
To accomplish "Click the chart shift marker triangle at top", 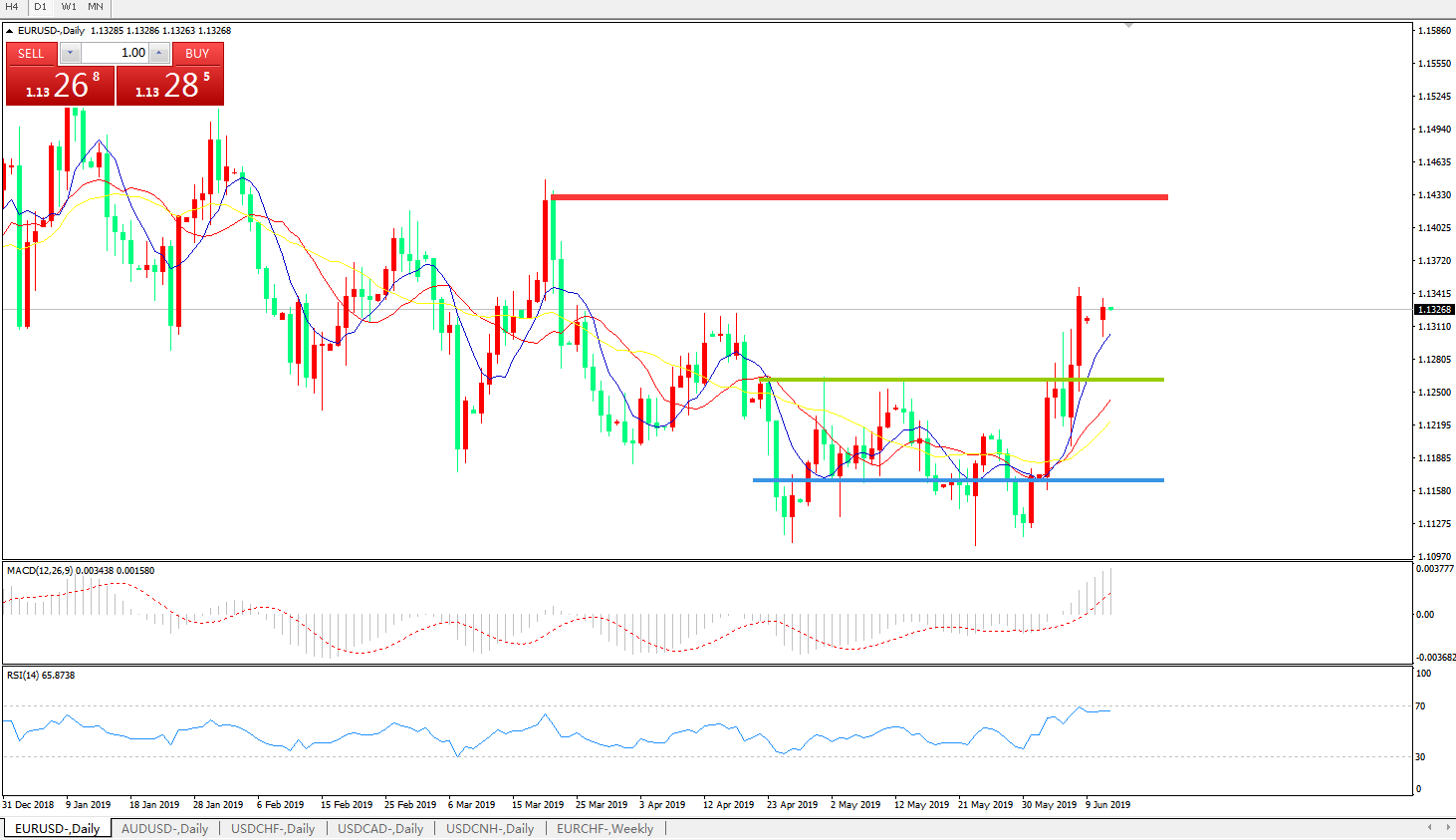I will [x=1128, y=25].
